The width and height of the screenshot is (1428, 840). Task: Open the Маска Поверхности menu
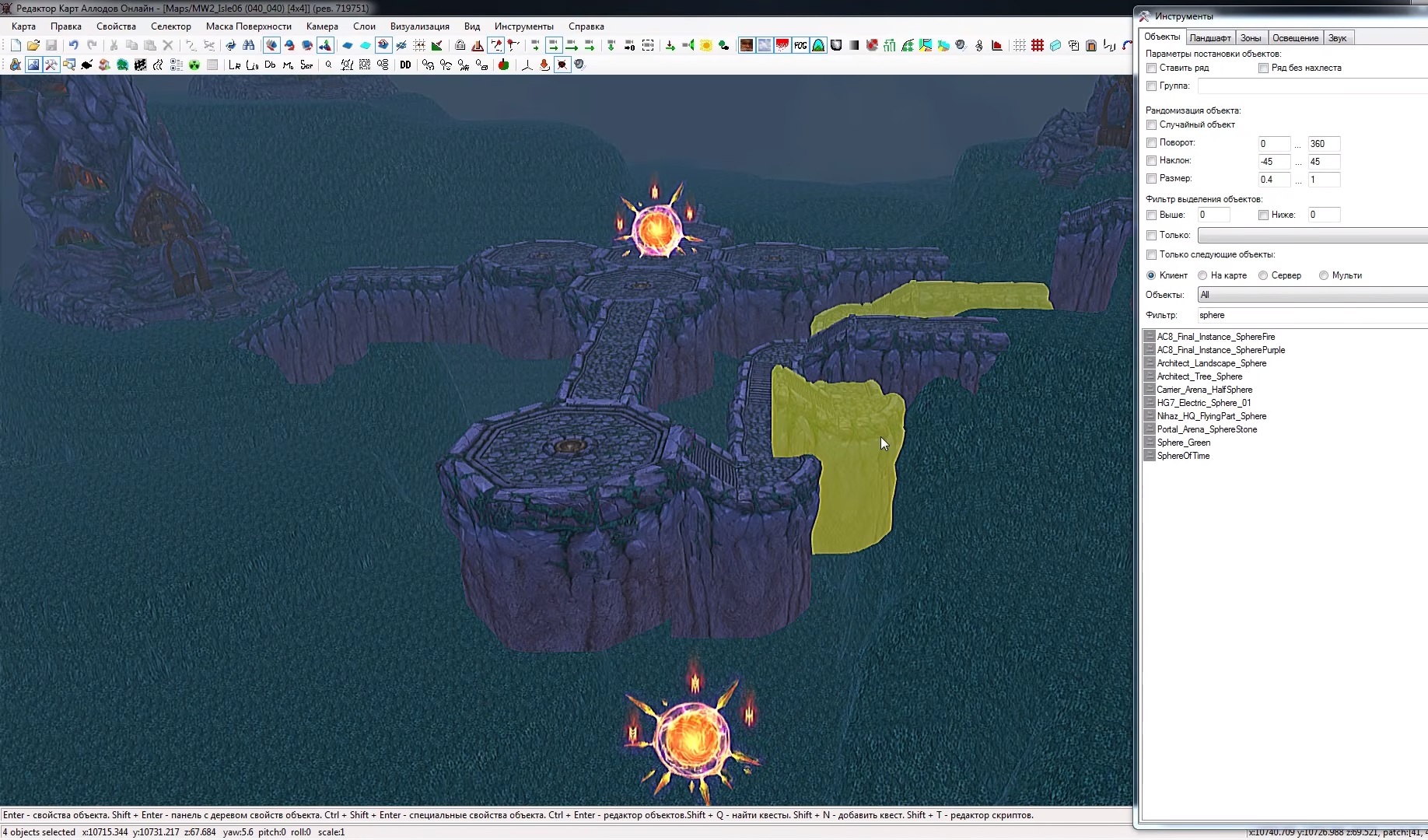(x=249, y=26)
